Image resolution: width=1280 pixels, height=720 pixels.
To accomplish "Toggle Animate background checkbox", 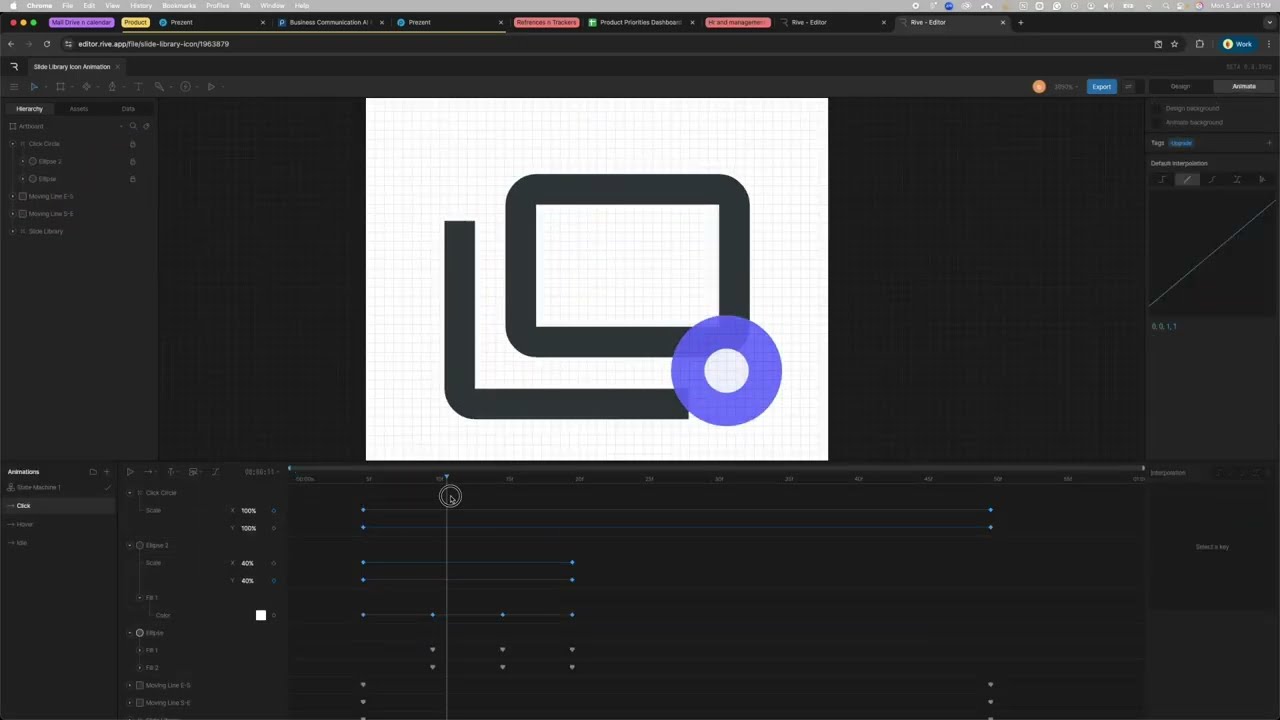I will 1157,122.
